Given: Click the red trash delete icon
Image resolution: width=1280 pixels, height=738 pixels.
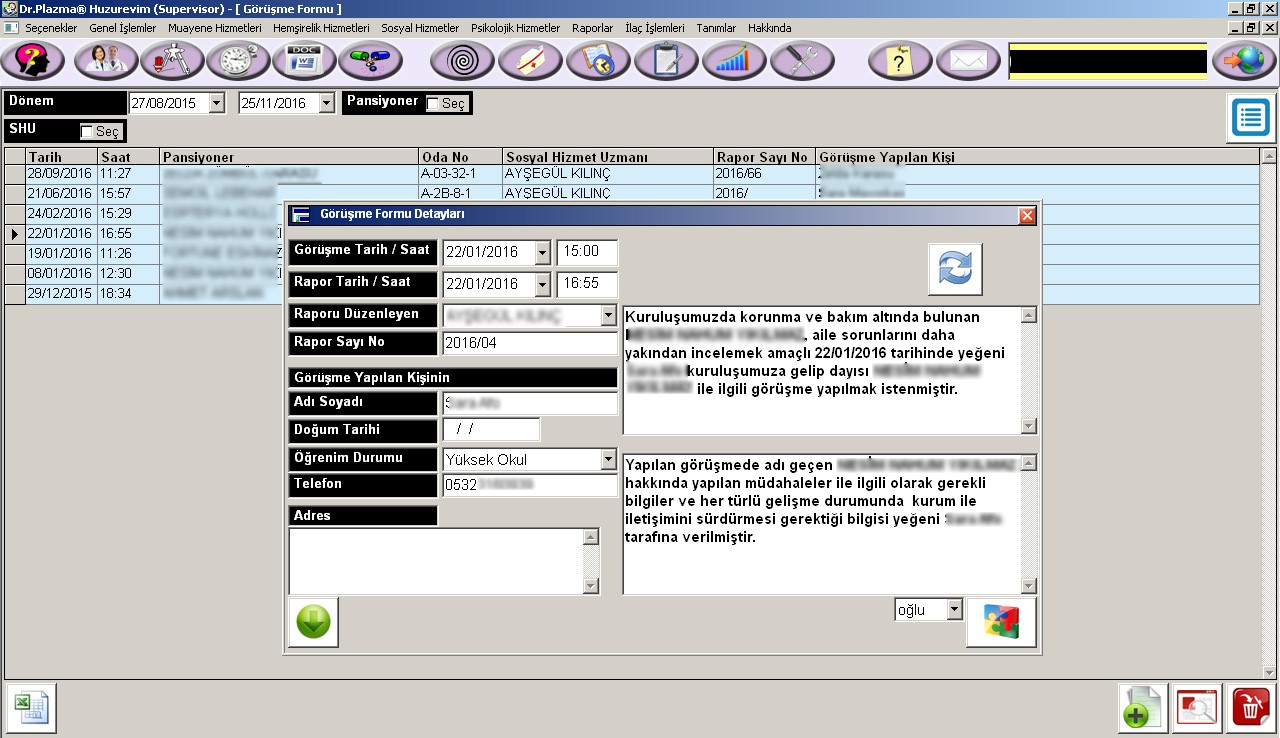Looking at the screenshot, I should 1251,708.
